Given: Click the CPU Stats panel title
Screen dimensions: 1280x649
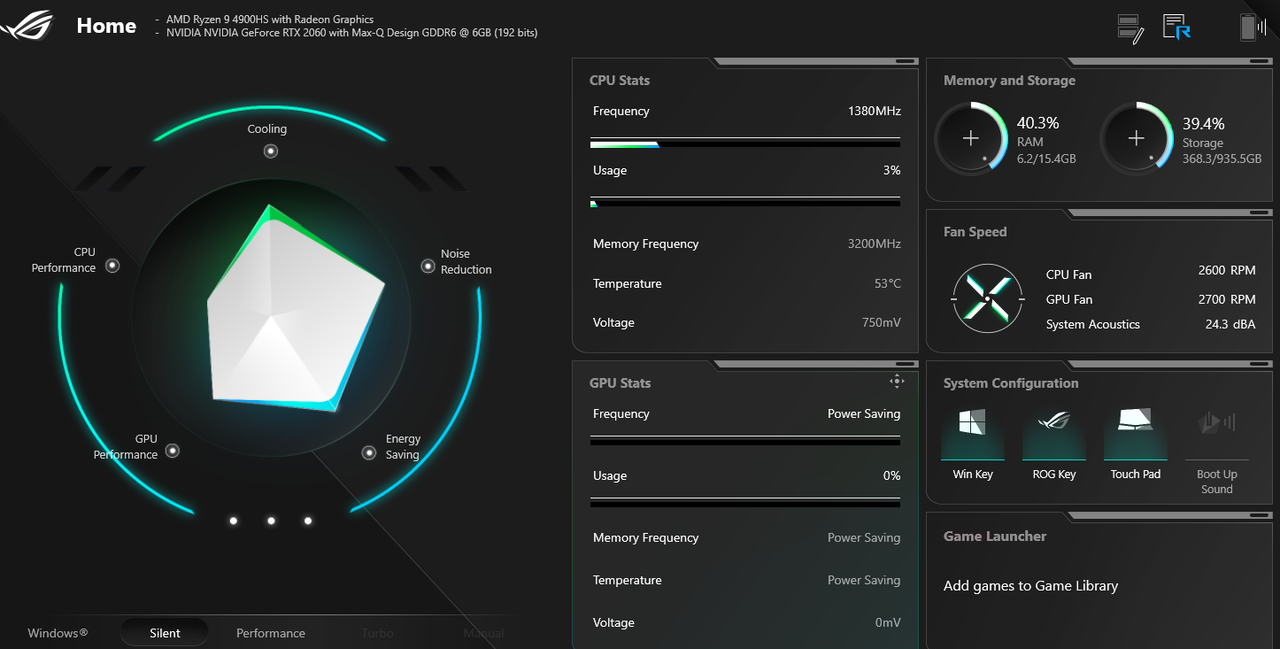Looking at the screenshot, I should 620,80.
